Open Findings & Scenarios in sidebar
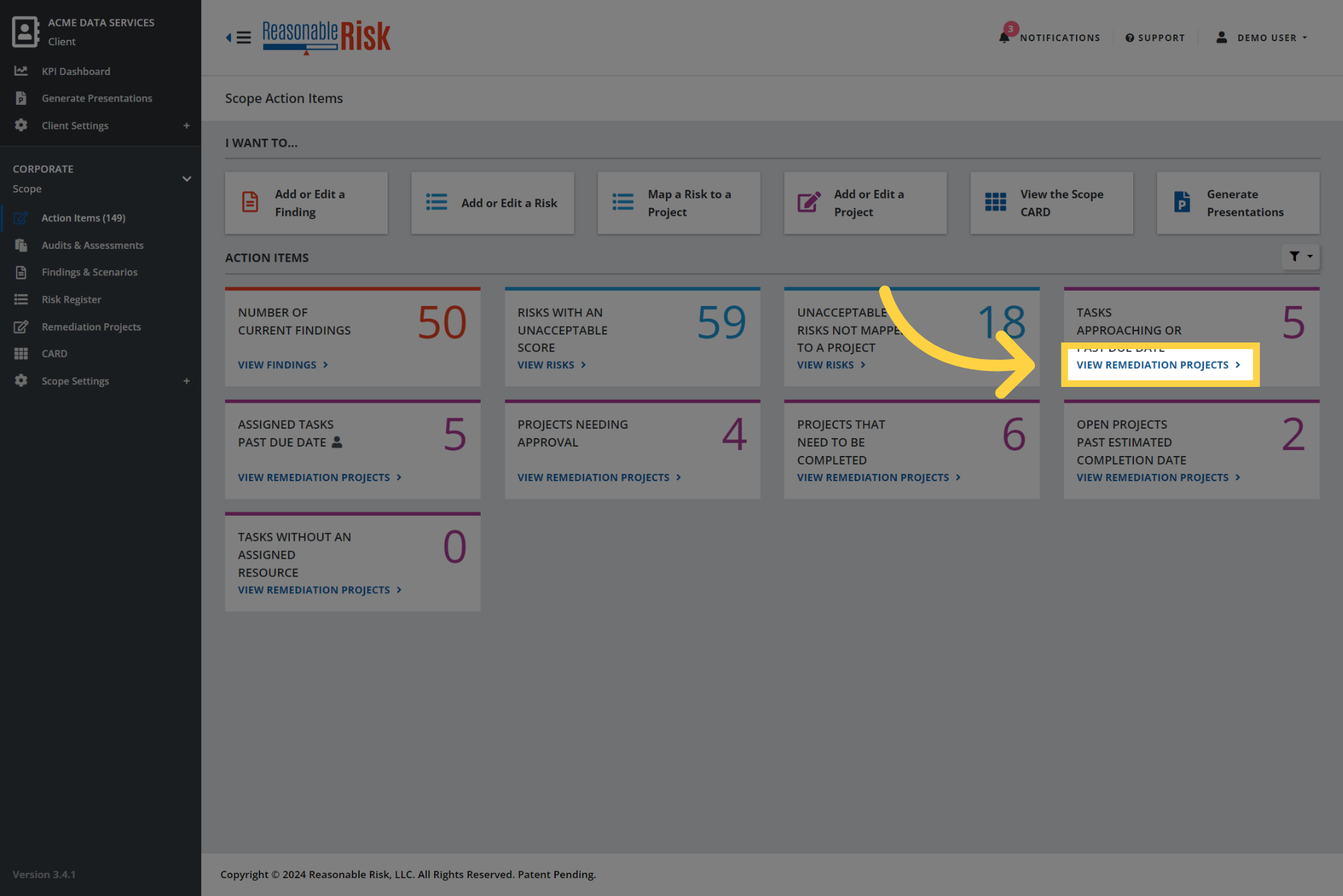Viewport: 1343px width, 896px height. [90, 272]
